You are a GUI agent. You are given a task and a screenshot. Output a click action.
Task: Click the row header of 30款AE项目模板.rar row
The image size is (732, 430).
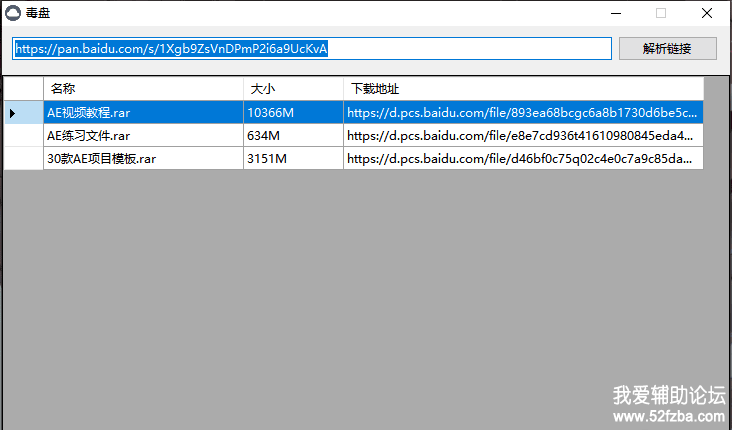(24, 159)
